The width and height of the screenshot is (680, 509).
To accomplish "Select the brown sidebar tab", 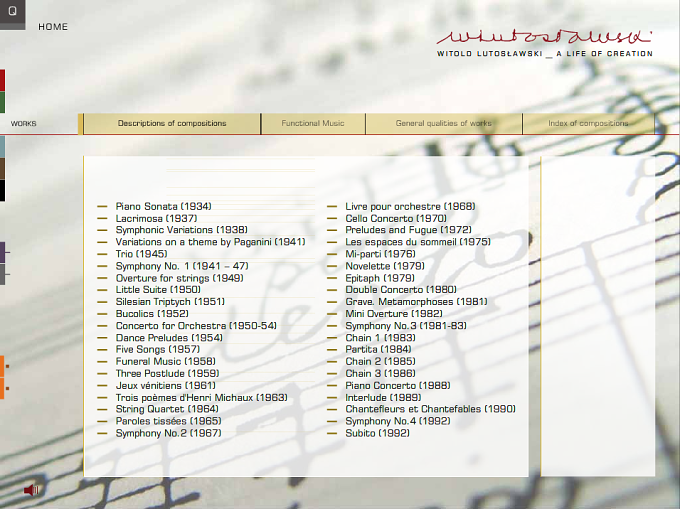I will click(x=2, y=169).
